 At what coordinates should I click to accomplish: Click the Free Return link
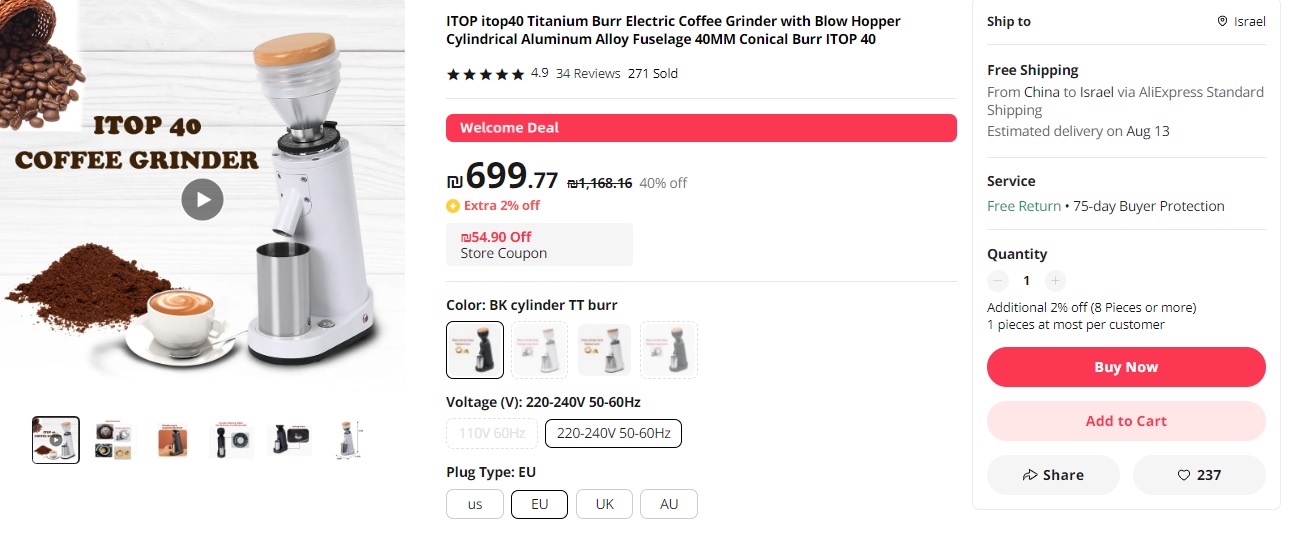(1023, 206)
